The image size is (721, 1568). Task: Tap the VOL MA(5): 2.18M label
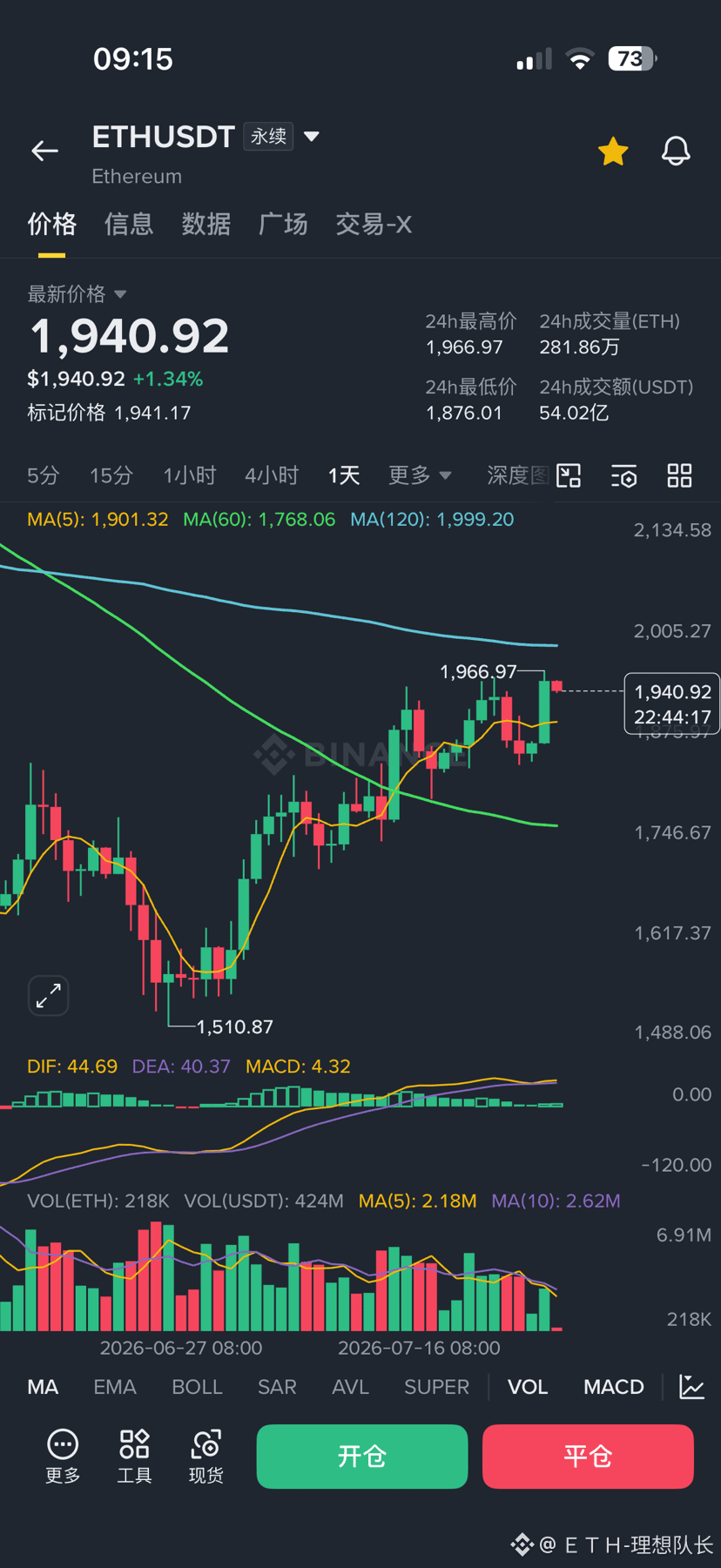click(418, 1201)
